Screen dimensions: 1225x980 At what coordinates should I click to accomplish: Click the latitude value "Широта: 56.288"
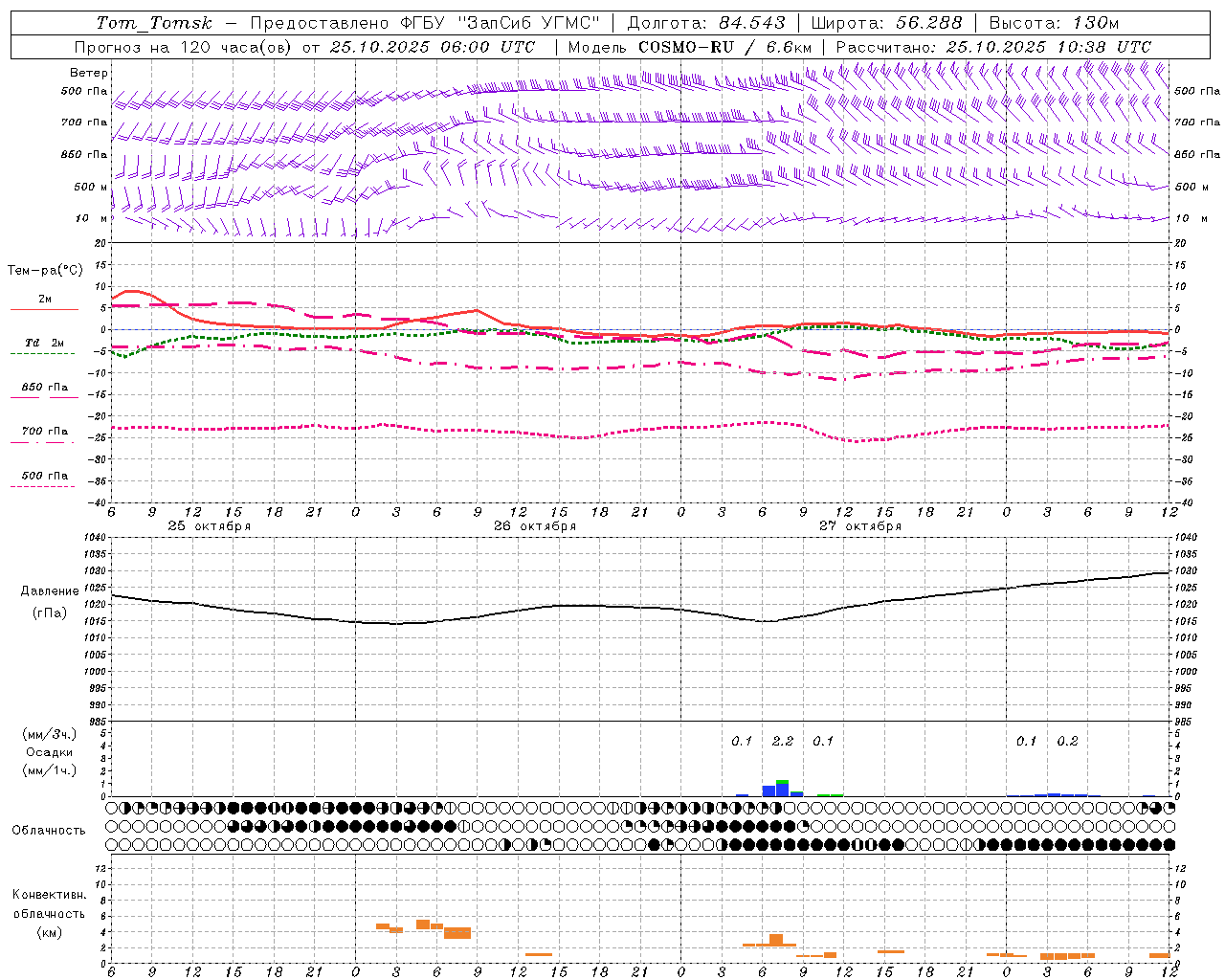click(886, 23)
